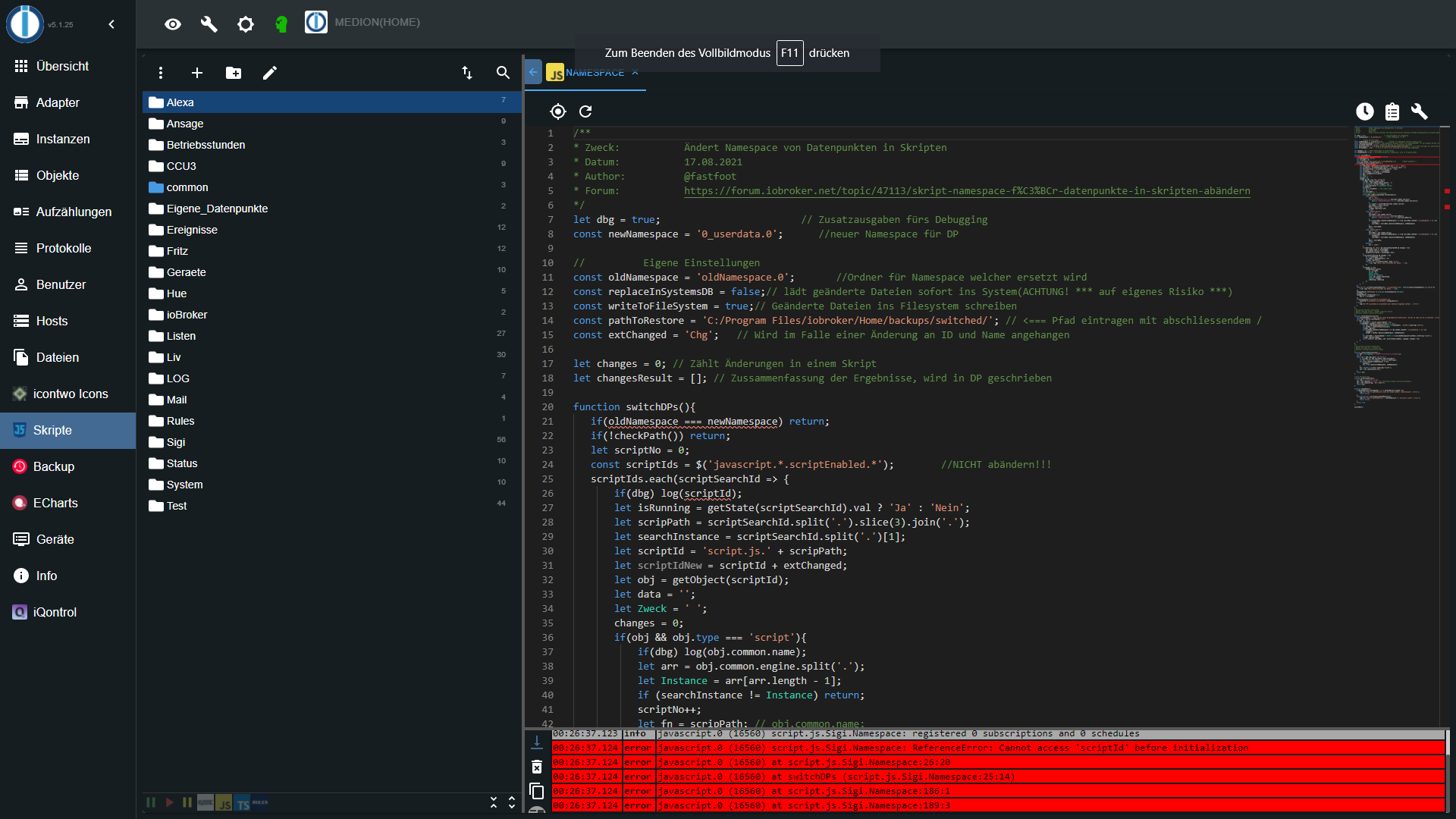Click the ioBroker host logo beside MEDION(HOME)
1456x819 pixels.
coord(316,22)
